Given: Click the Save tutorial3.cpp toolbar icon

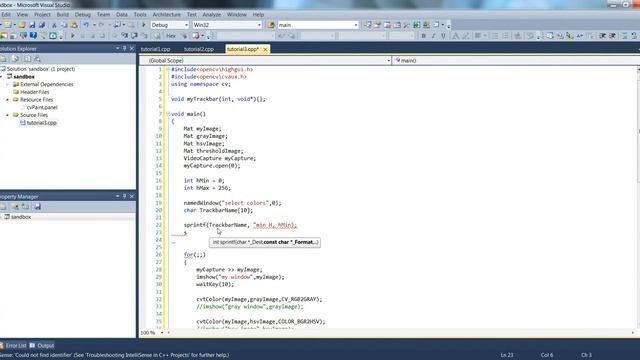Looking at the screenshot, I should click(x=32, y=25).
